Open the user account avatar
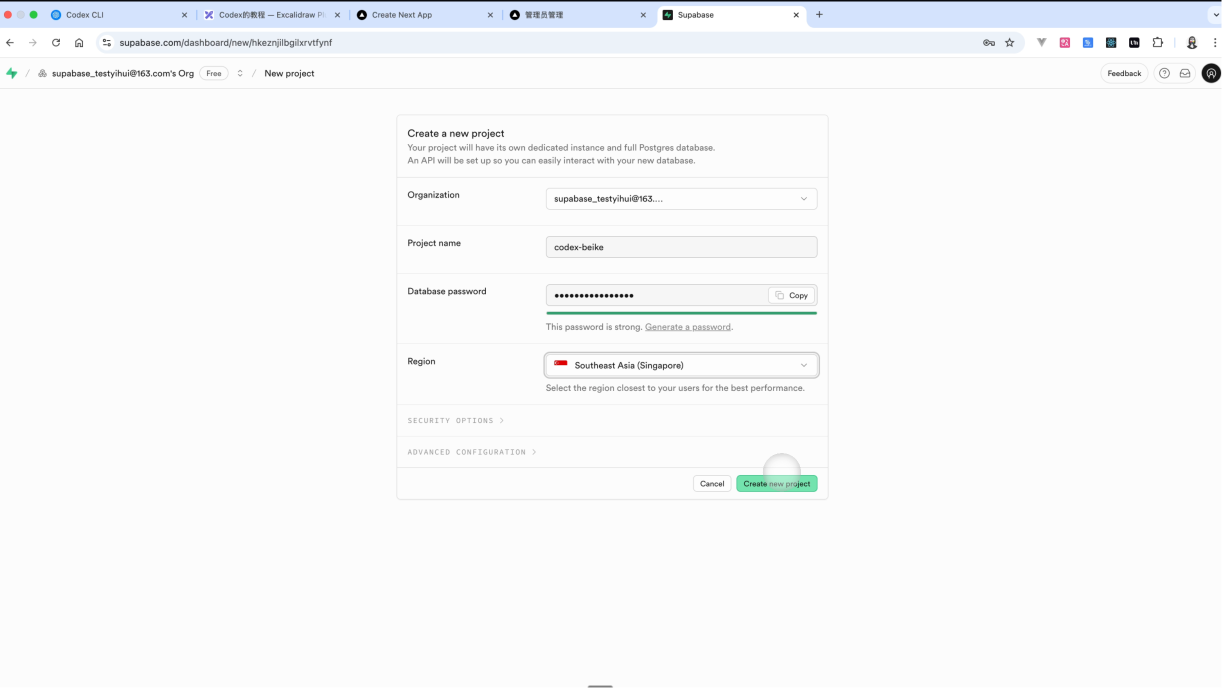 click(x=1210, y=73)
